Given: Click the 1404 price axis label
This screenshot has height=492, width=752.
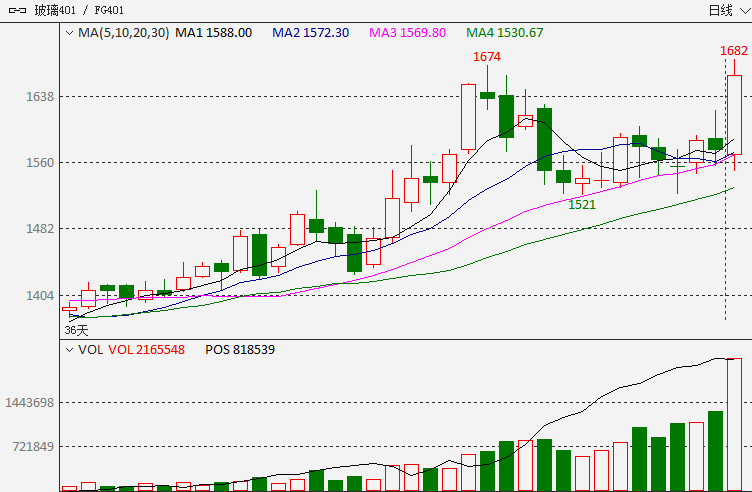Looking at the screenshot, I should [40, 295].
